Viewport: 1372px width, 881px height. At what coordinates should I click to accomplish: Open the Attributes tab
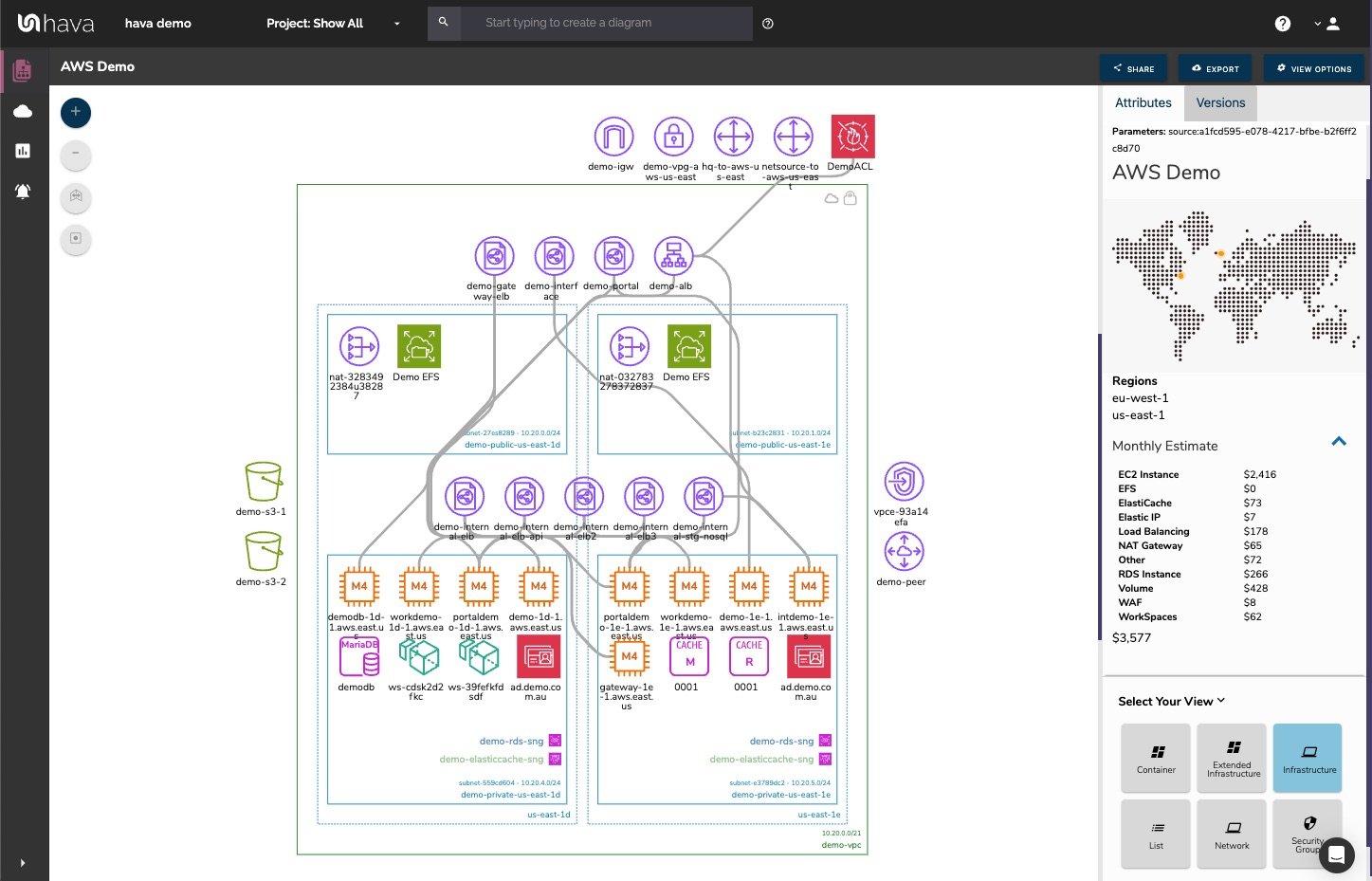click(1143, 102)
